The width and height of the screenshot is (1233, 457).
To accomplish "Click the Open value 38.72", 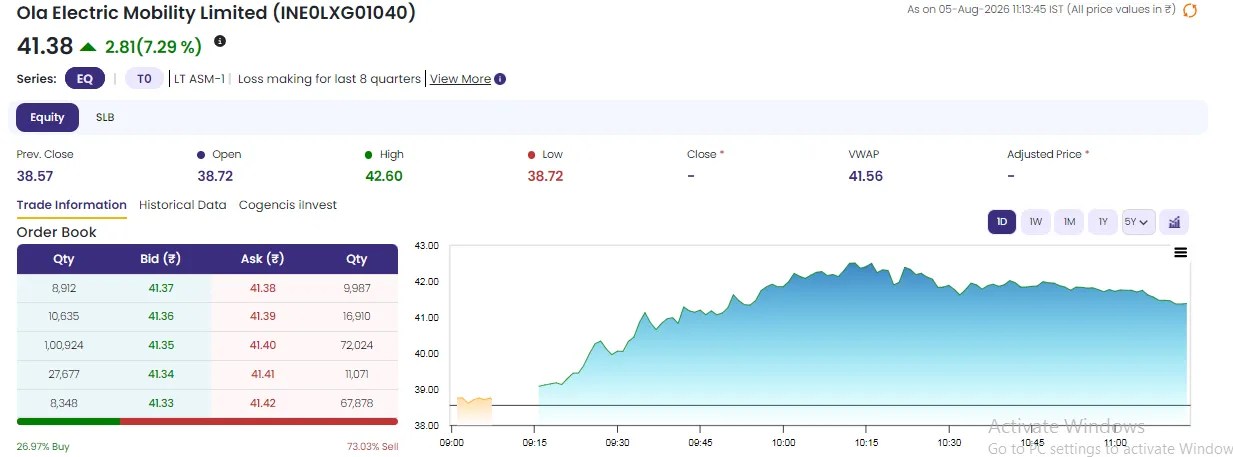I will (x=215, y=176).
